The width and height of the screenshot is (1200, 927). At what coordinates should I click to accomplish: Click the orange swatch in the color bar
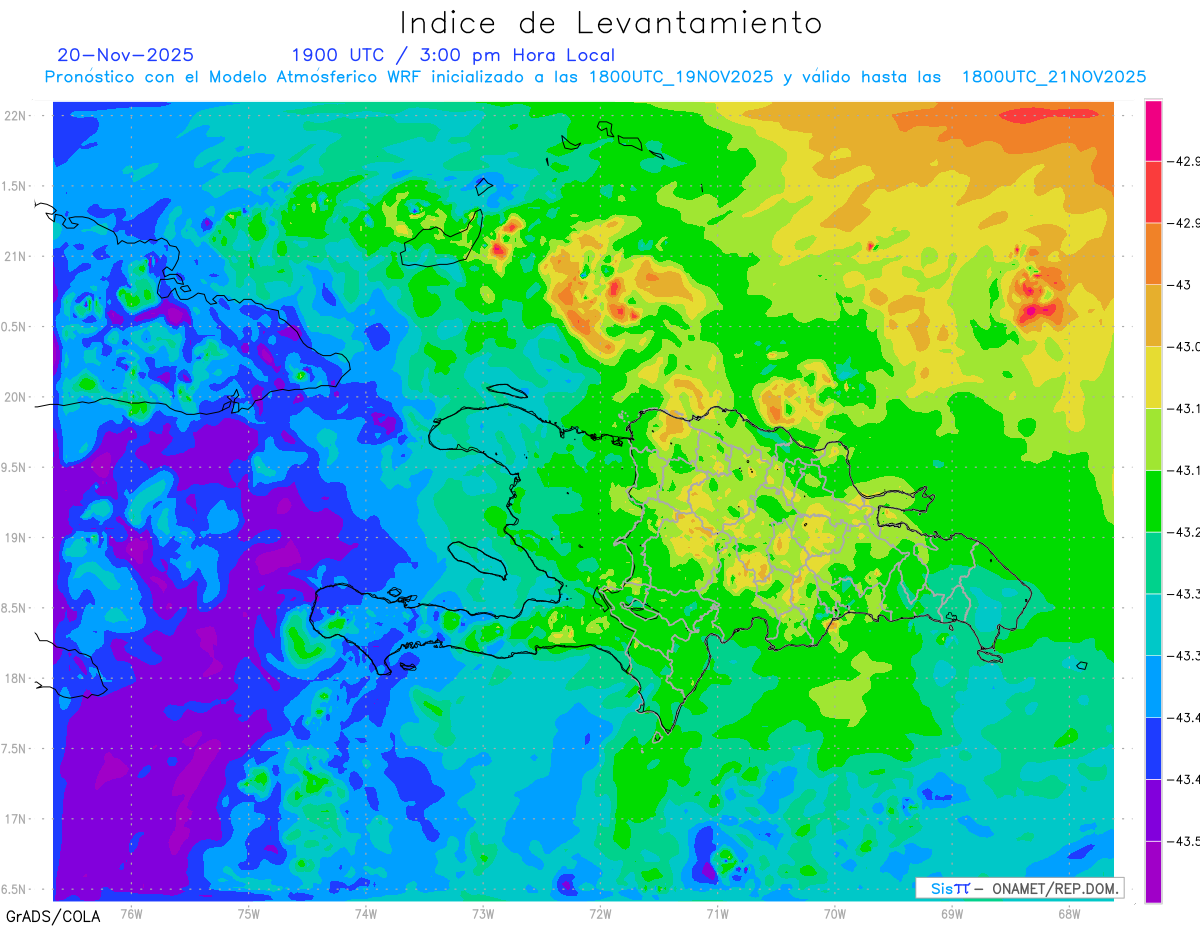tap(1153, 254)
